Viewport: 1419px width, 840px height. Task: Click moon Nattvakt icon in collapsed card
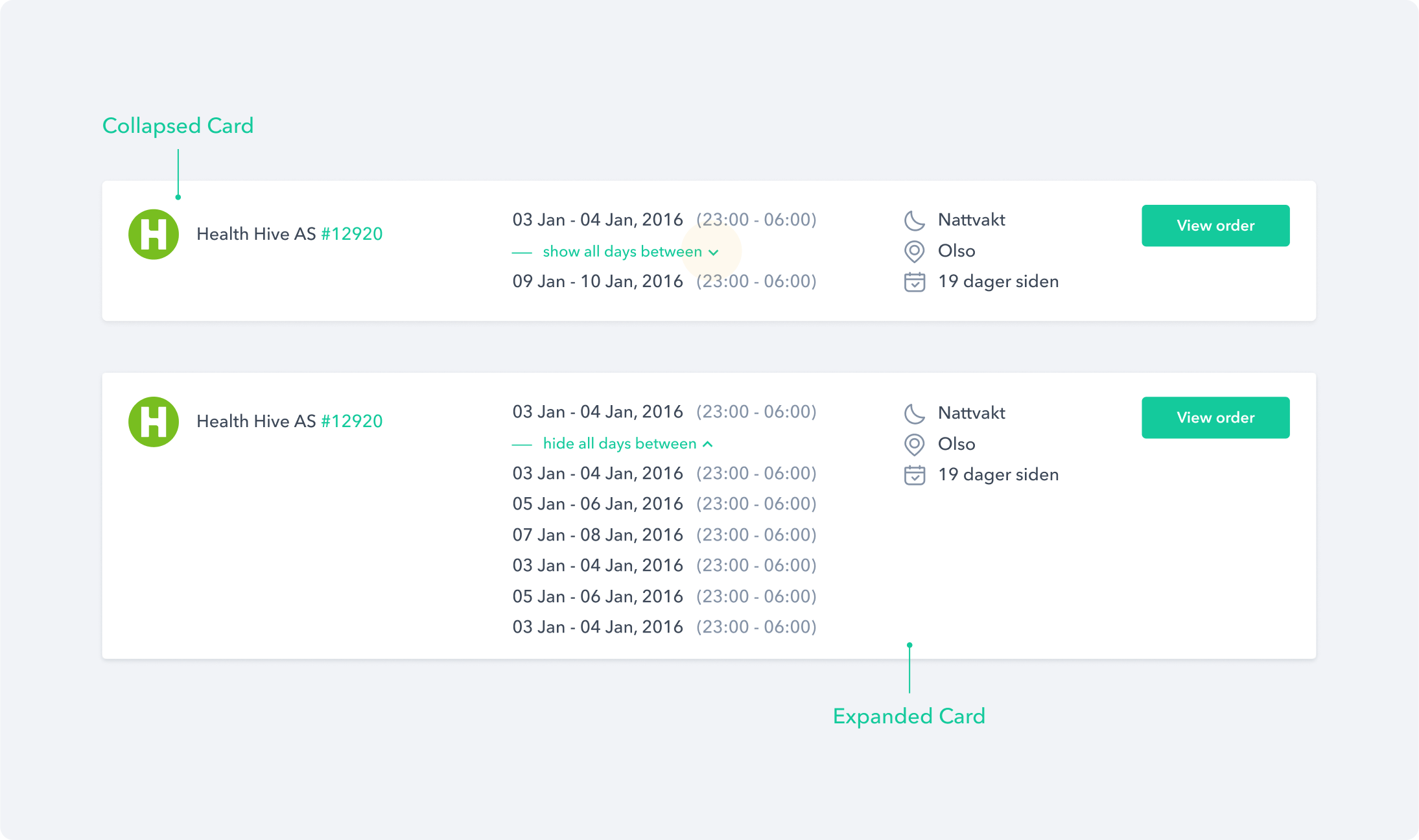point(914,220)
